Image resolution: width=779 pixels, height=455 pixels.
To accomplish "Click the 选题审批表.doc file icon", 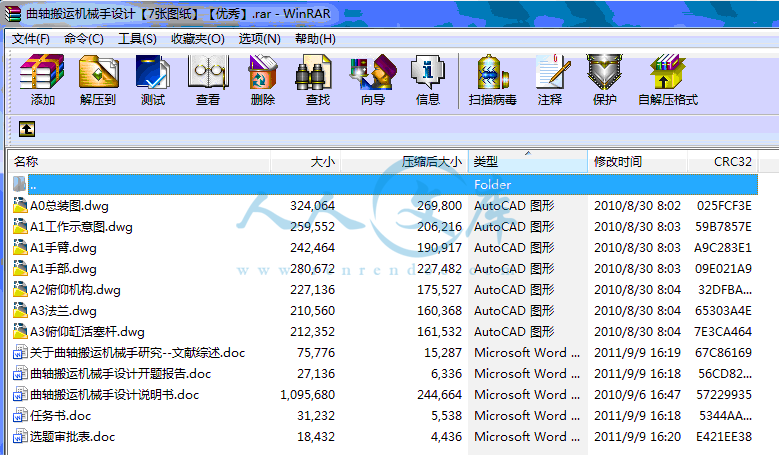I will 20,436.
